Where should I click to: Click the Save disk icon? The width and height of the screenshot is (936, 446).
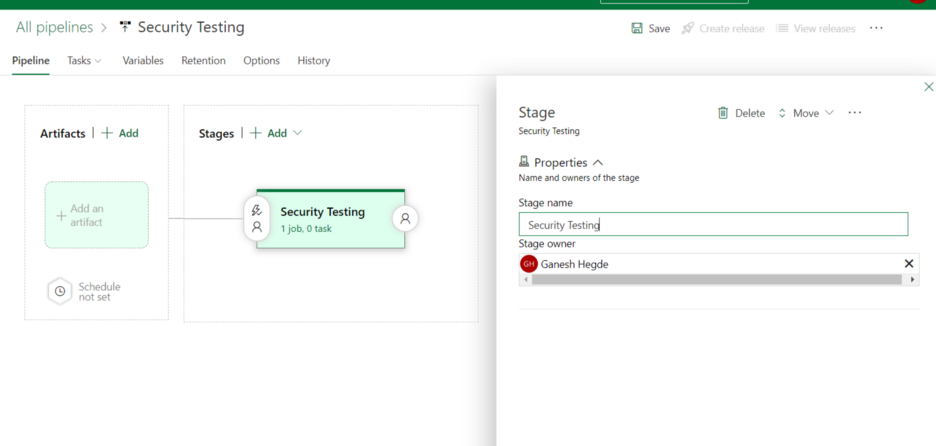pos(637,28)
